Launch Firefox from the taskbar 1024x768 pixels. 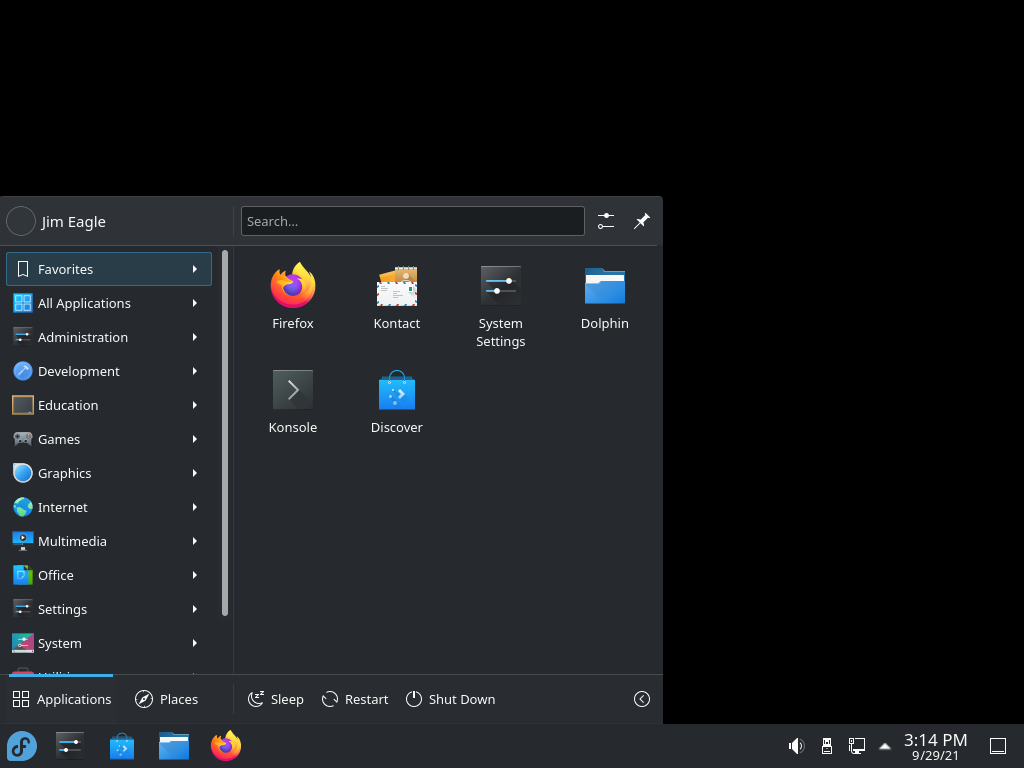pyautogui.click(x=226, y=746)
